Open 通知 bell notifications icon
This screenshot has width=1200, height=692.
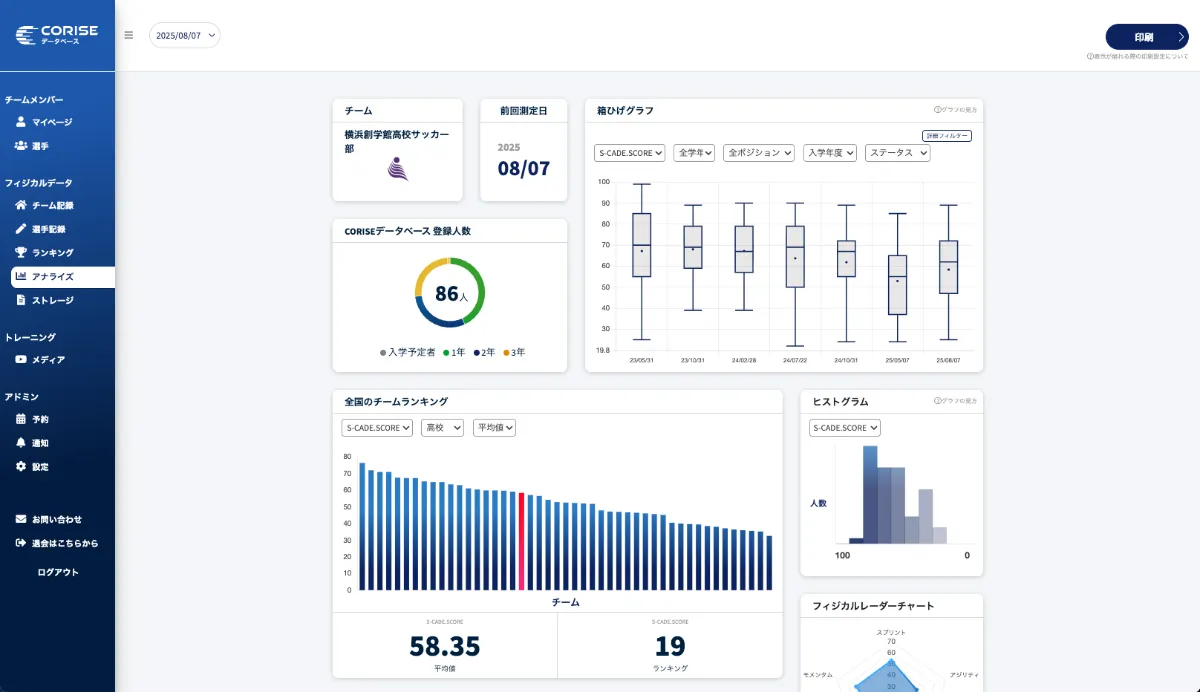(x=21, y=443)
